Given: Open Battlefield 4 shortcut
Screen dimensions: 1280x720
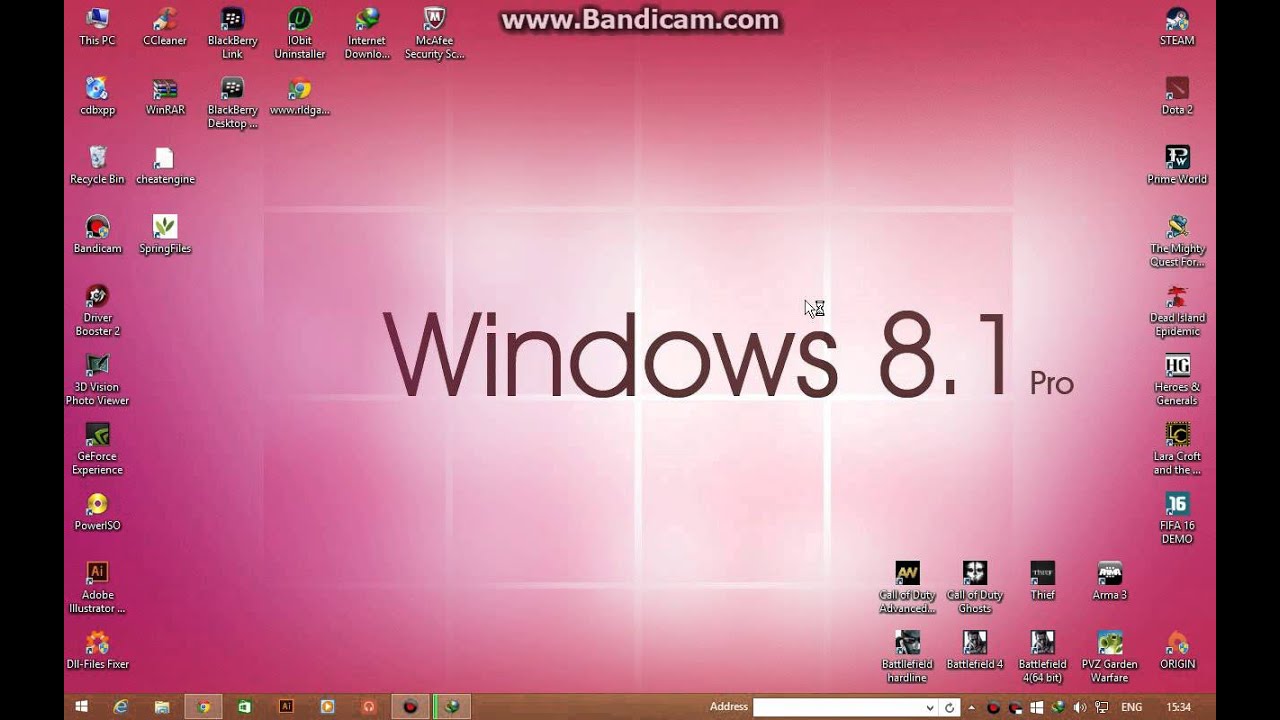Looking at the screenshot, I should [975, 649].
